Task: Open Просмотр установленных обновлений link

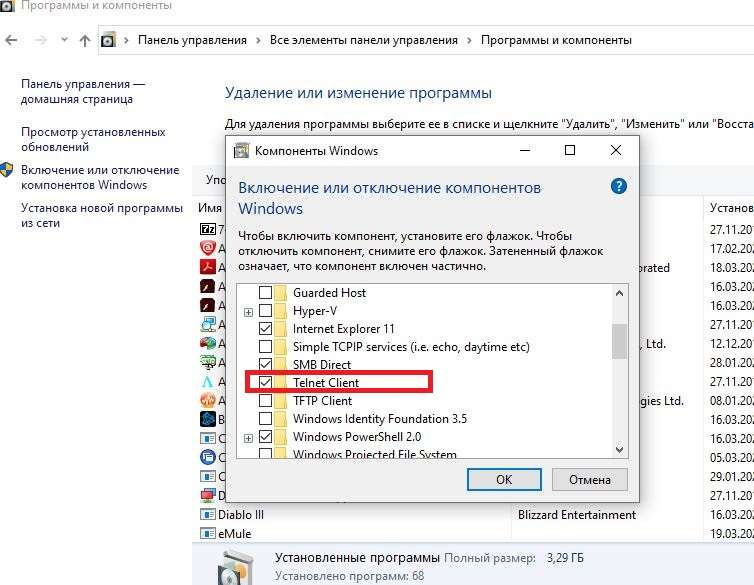Action: click(x=93, y=139)
